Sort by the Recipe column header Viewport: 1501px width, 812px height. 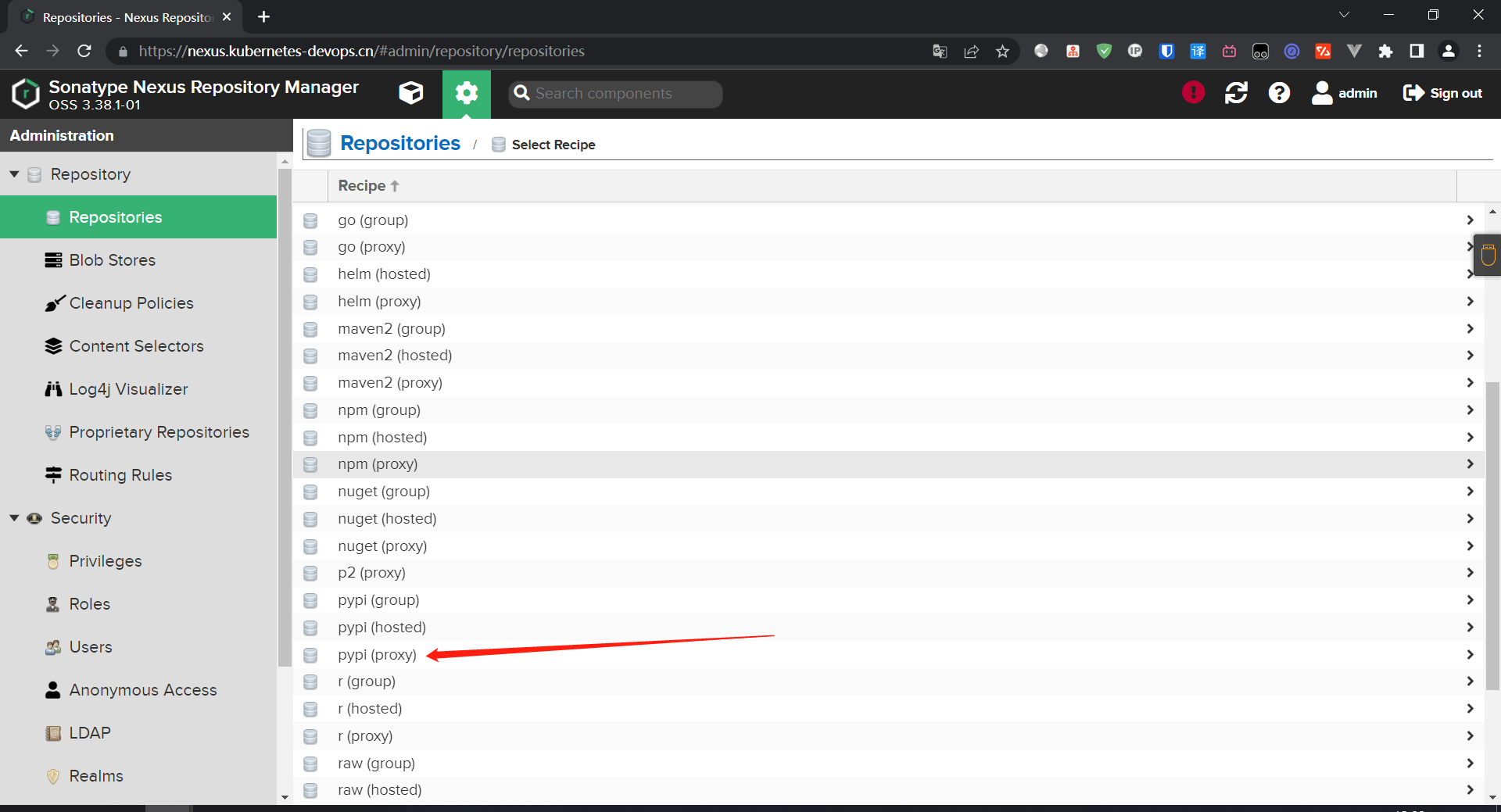click(x=891, y=186)
